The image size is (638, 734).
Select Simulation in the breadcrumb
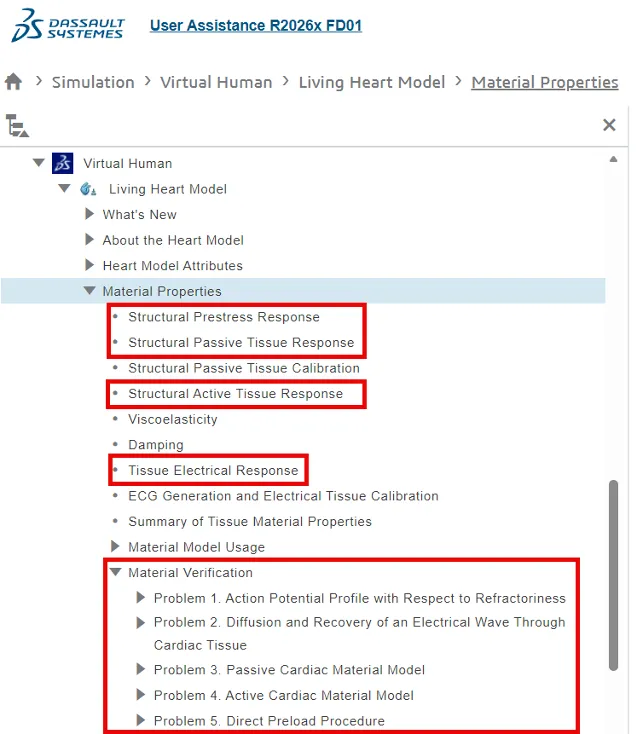(x=93, y=82)
